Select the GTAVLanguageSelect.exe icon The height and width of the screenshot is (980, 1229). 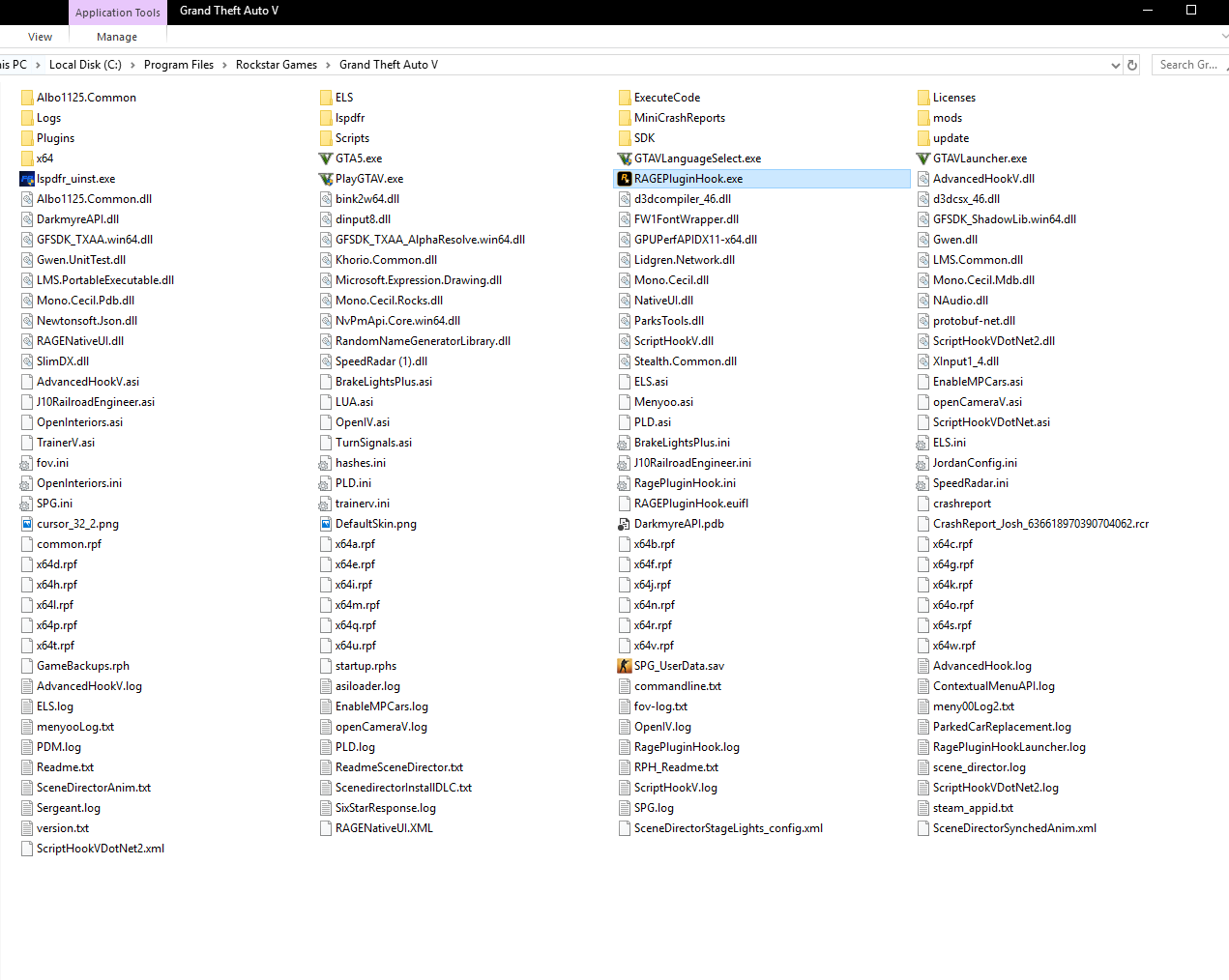tap(625, 159)
